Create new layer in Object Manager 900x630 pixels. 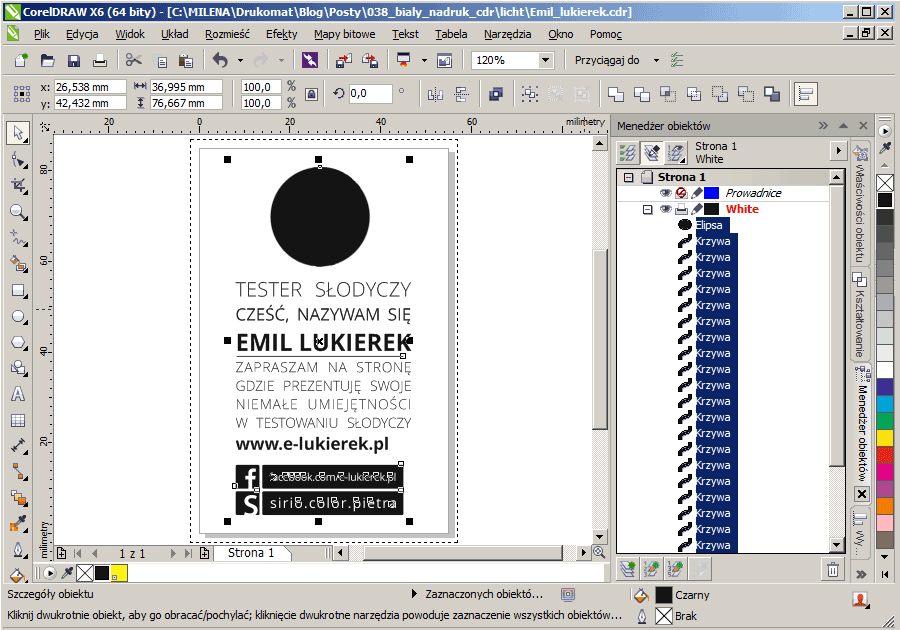[629, 569]
